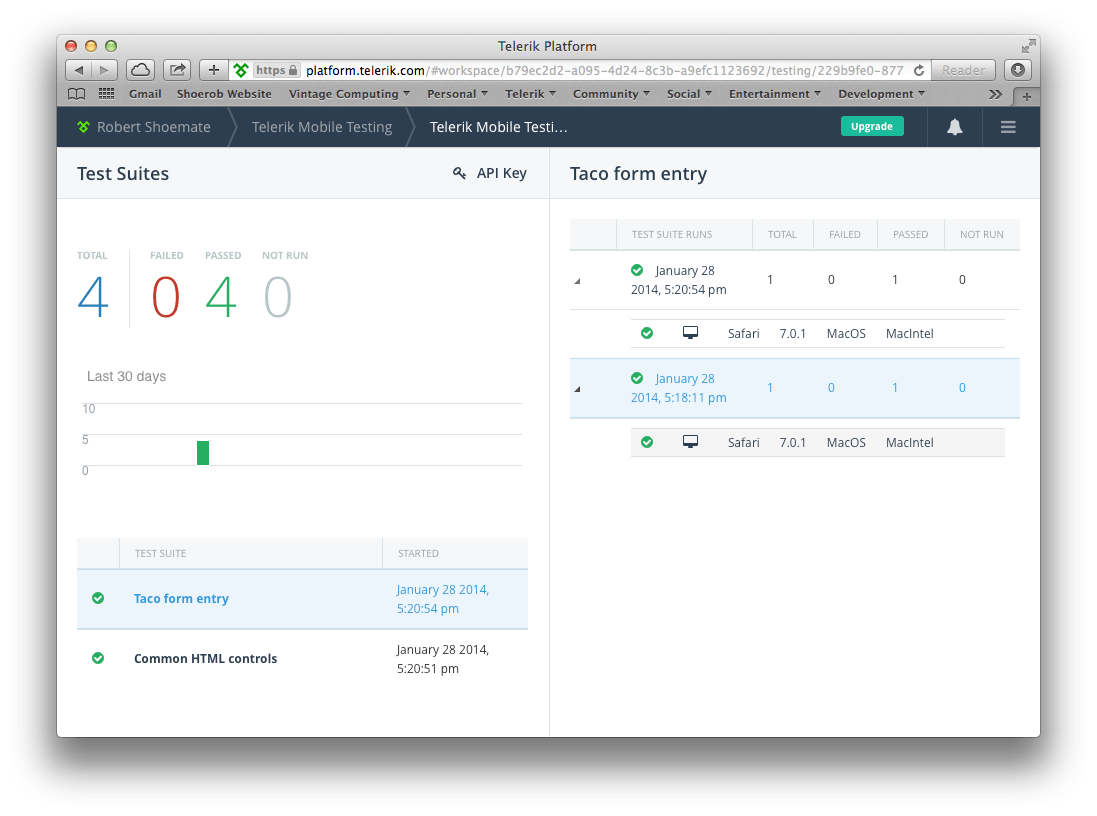Image resolution: width=1097 pixels, height=816 pixels.
Task: Select the truncated Telerik Mobile Testi… breadcrumb
Action: point(498,127)
